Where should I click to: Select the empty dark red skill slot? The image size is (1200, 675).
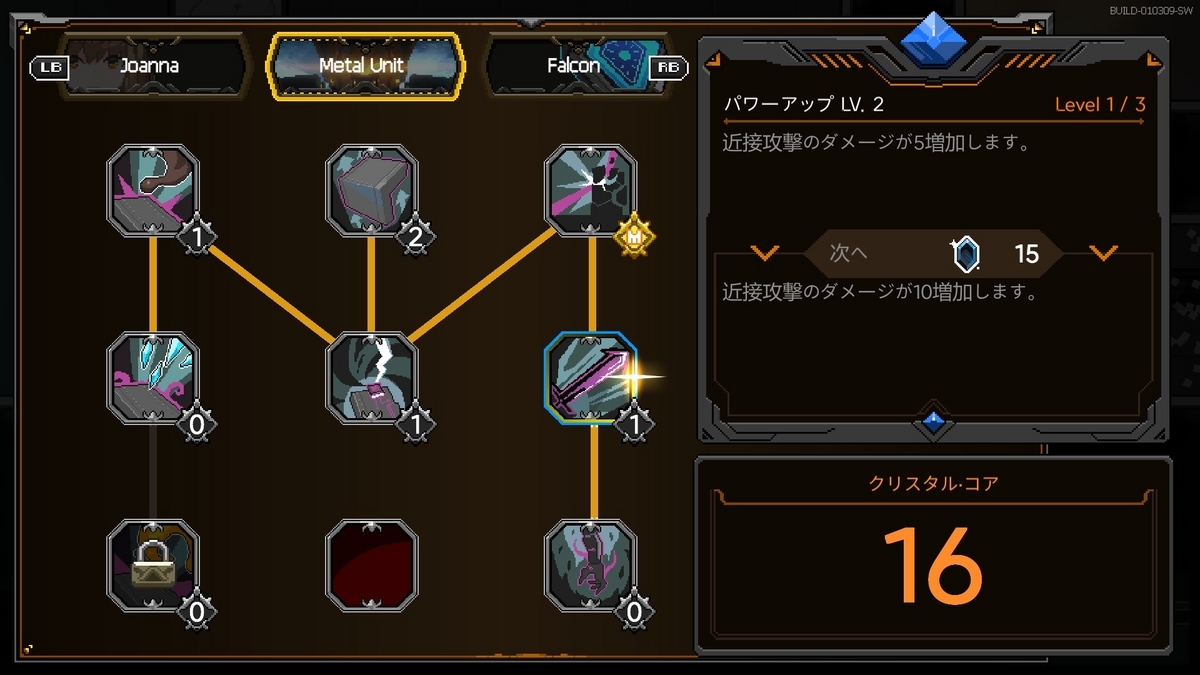371,565
